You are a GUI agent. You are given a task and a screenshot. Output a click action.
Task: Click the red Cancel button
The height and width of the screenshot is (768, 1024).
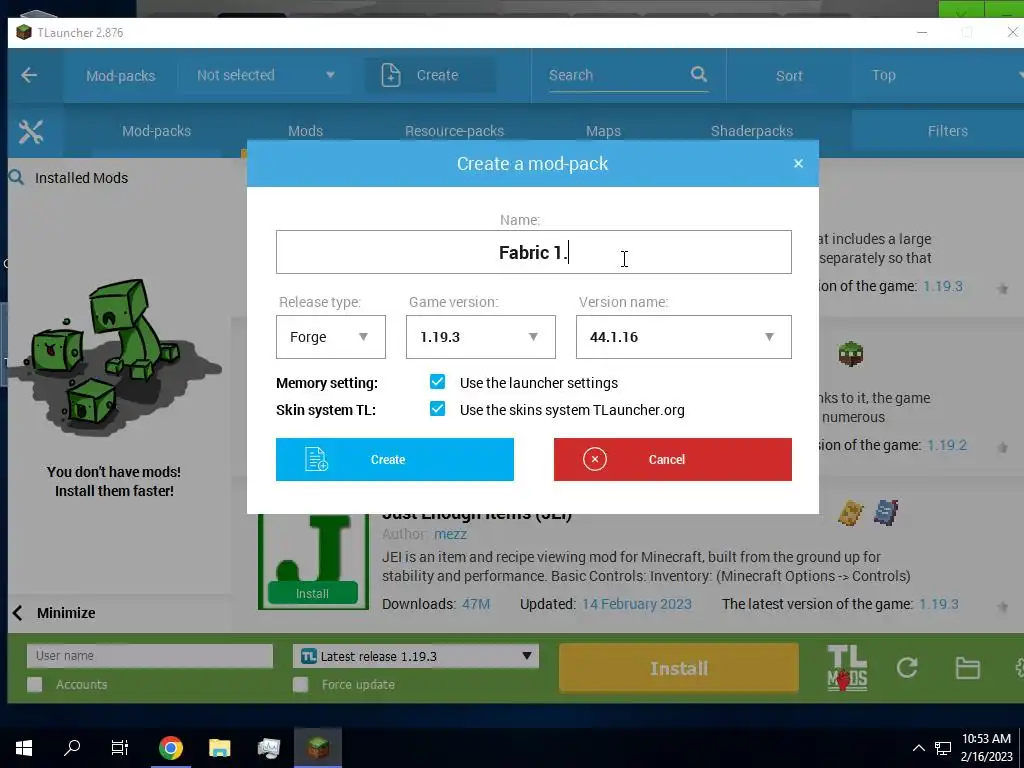pyautogui.click(x=673, y=460)
